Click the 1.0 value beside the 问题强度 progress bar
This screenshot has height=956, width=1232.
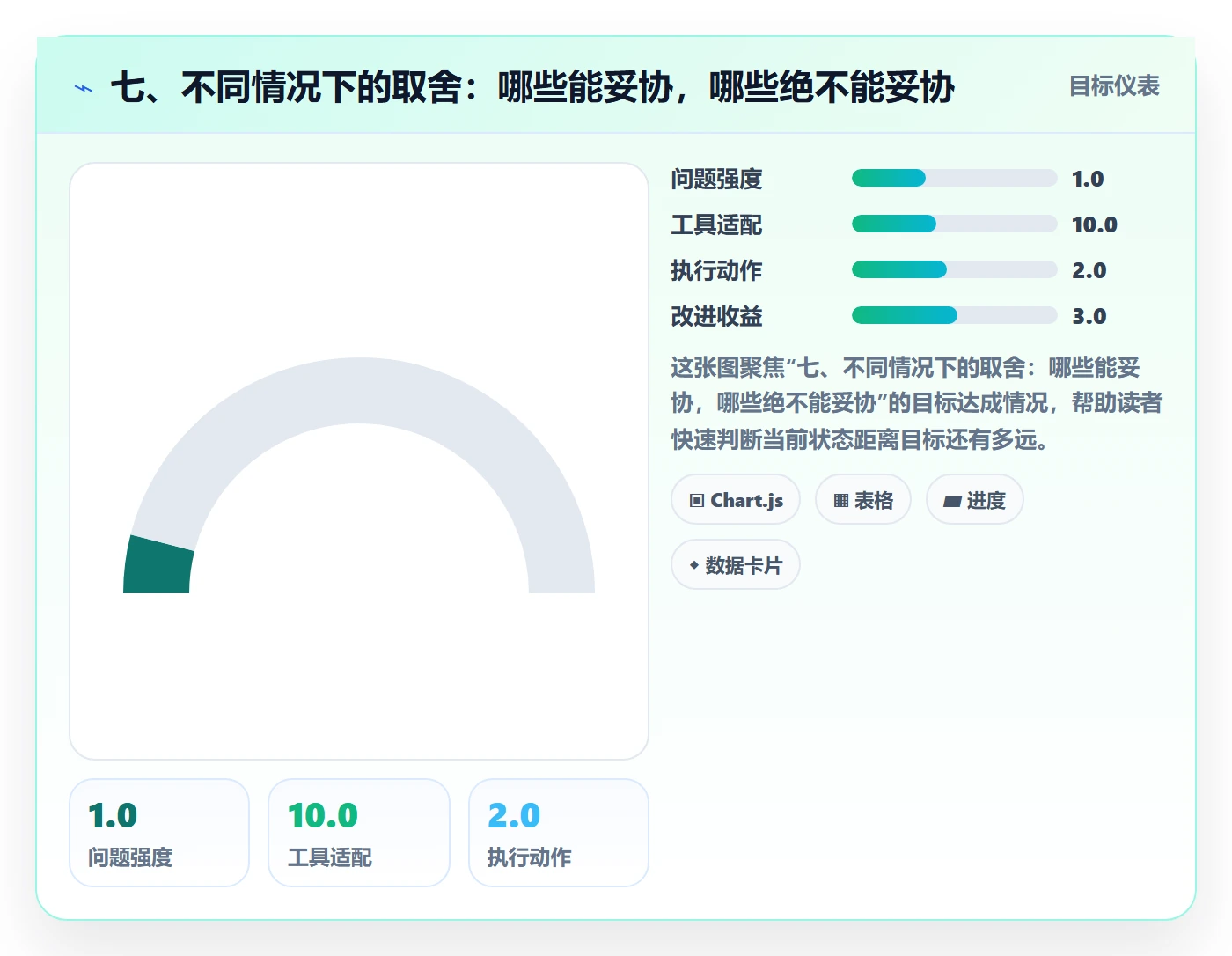[x=1088, y=179]
